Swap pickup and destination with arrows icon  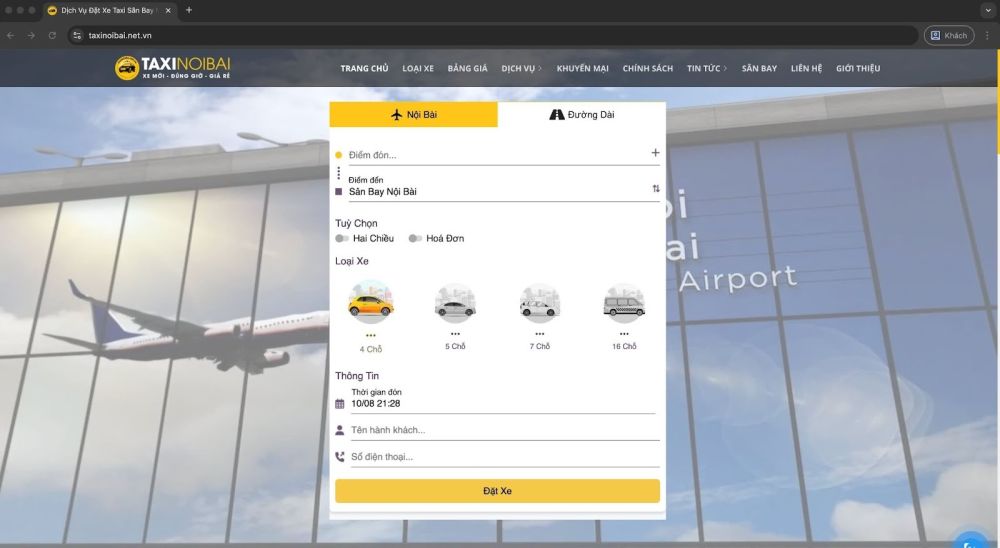pyautogui.click(x=656, y=189)
